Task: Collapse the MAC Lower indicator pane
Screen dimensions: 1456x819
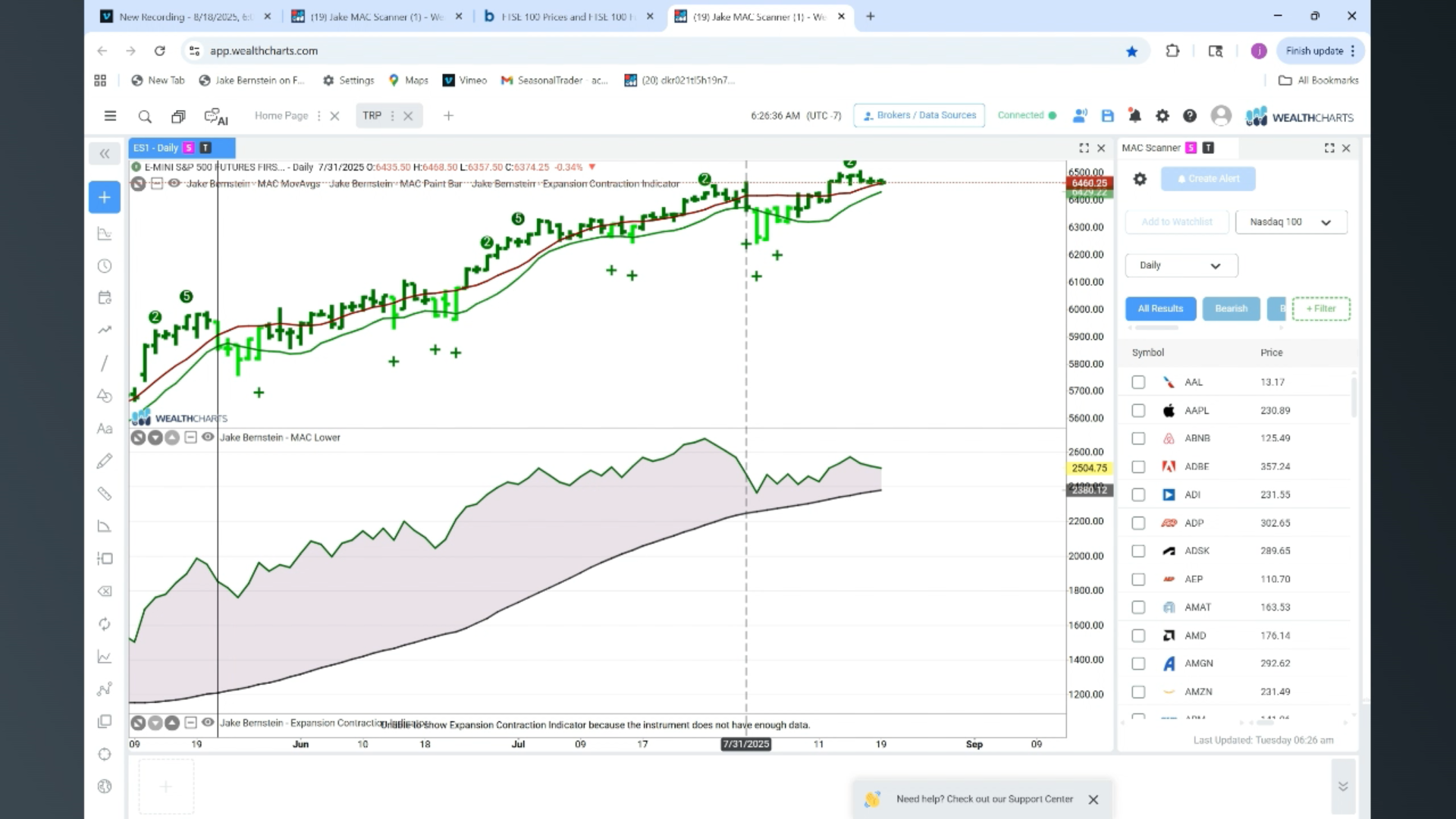Action: click(x=190, y=437)
